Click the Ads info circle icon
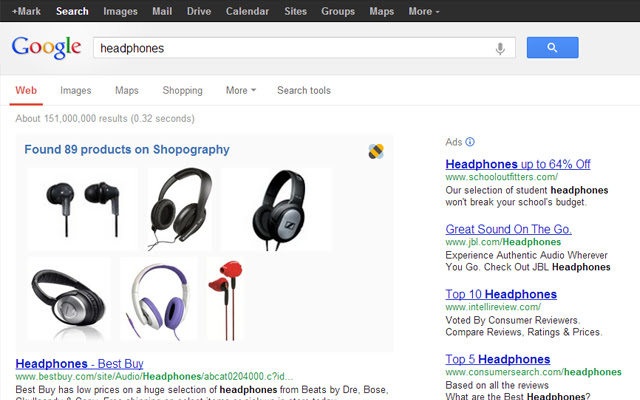 [x=470, y=142]
